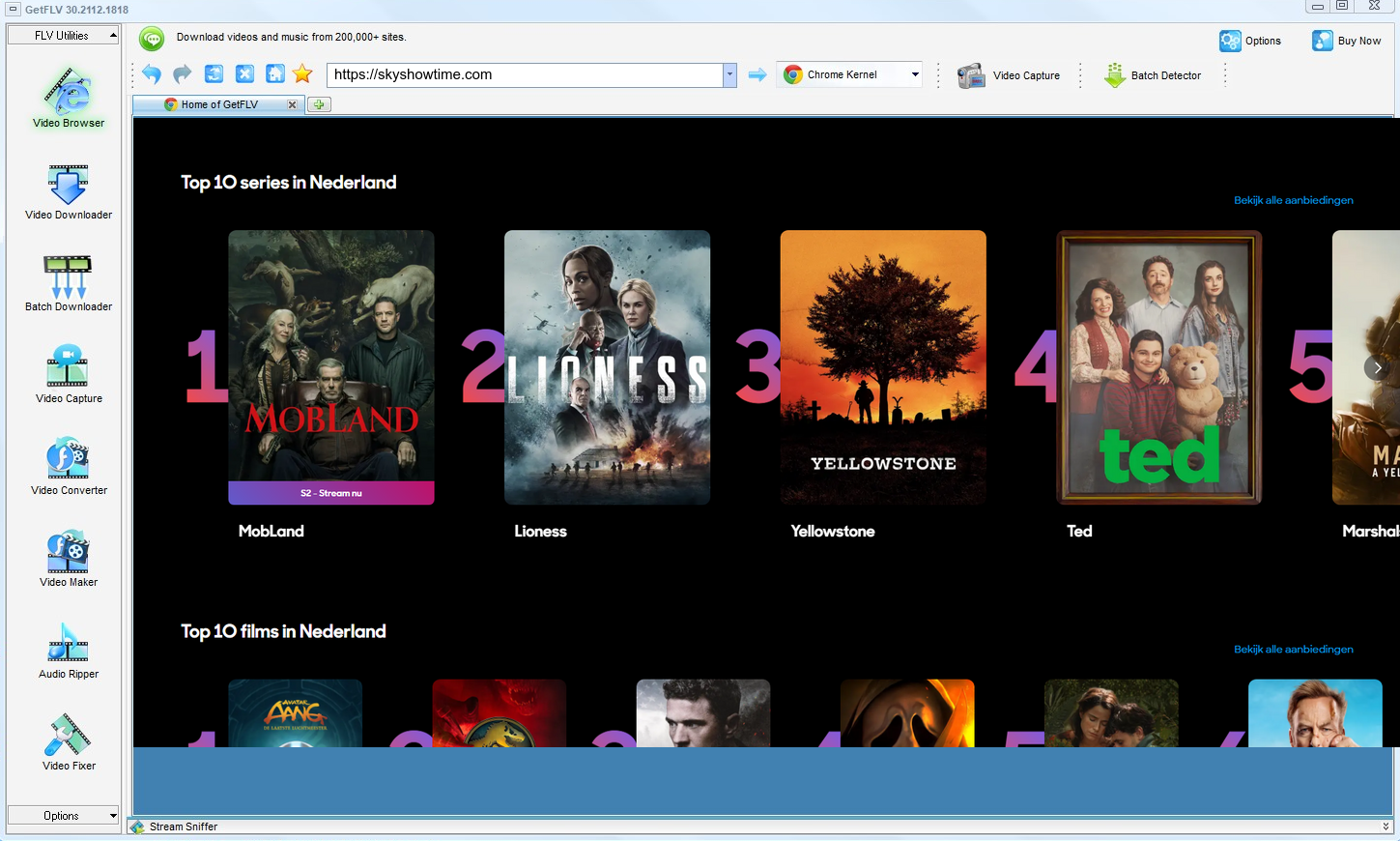Image resolution: width=1400 pixels, height=841 pixels.
Task: Open the Video Browser utility
Action: point(69,98)
